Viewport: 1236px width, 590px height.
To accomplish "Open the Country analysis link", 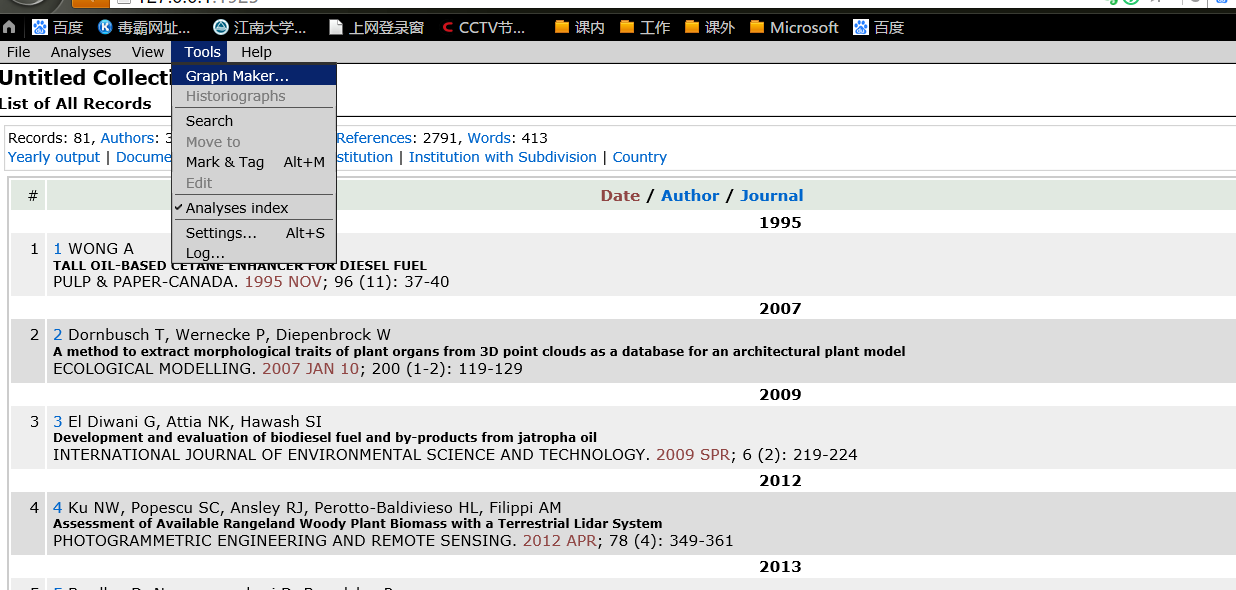I will click(639, 157).
